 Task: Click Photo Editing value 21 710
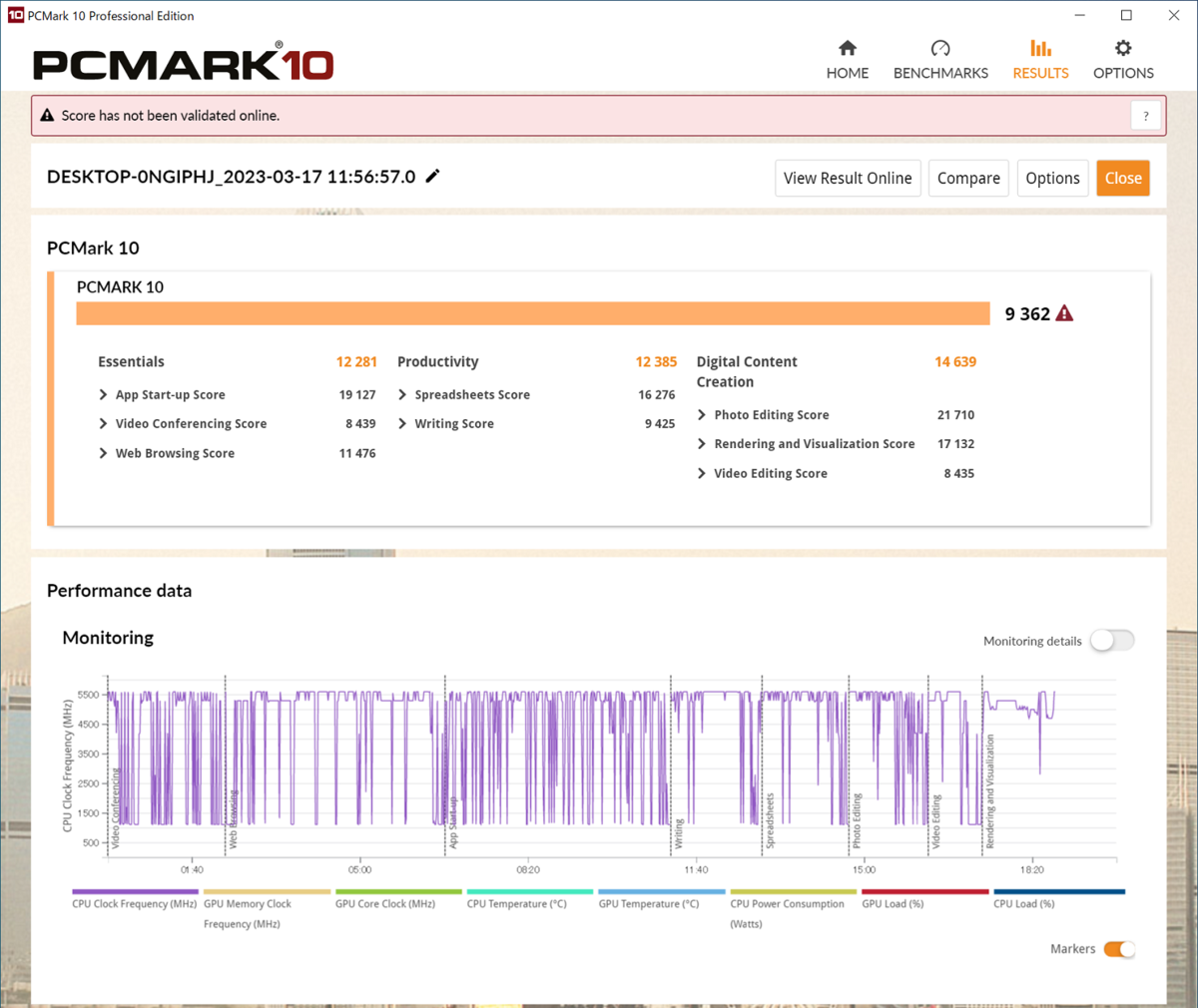[955, 414]
